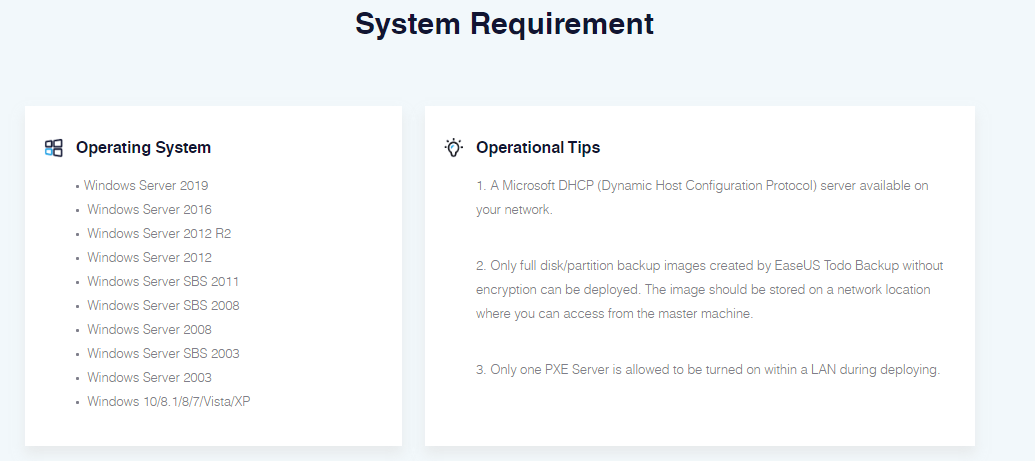This screenshot has height=461, width=1035.
Task: Click the Windows Server SBS 2008 entry
Action: (x=163, y=305)
